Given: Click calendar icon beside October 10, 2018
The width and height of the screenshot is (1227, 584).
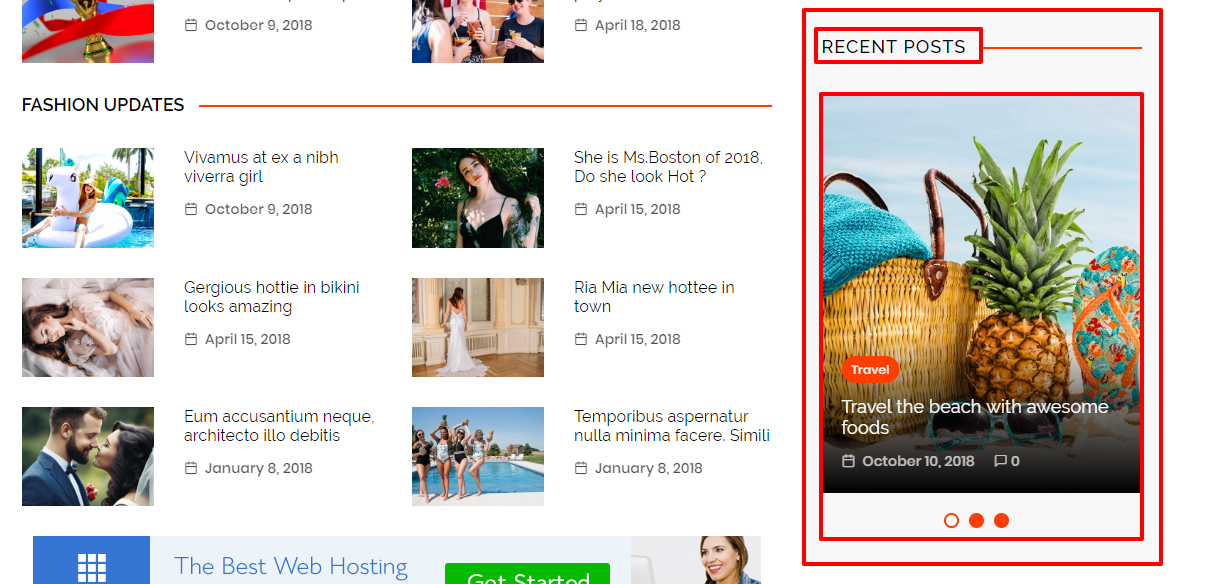Looking at the screenshot, I should 848,461.
